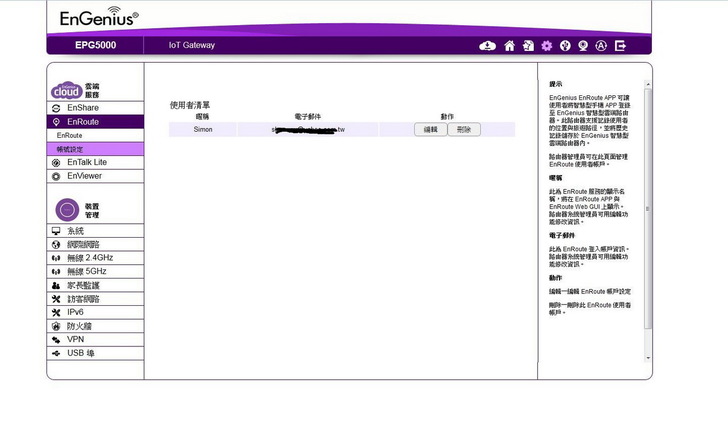Screen dimensions: 728x438
Task: Open EnShare in the sidebar
Action: pos(83,107)
